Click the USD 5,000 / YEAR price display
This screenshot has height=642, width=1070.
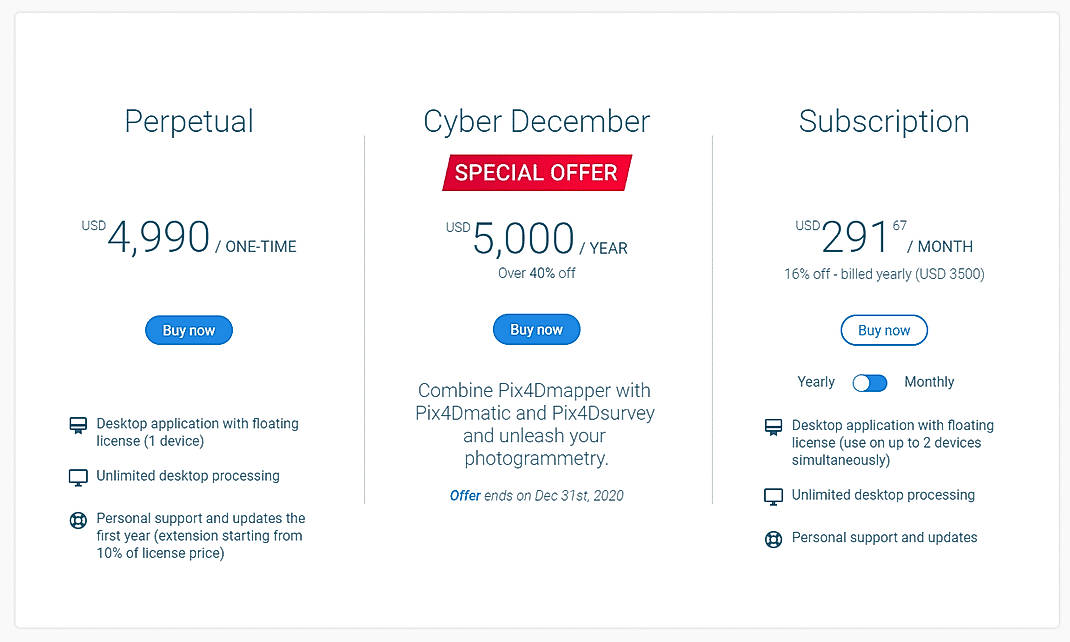point(536,237)
